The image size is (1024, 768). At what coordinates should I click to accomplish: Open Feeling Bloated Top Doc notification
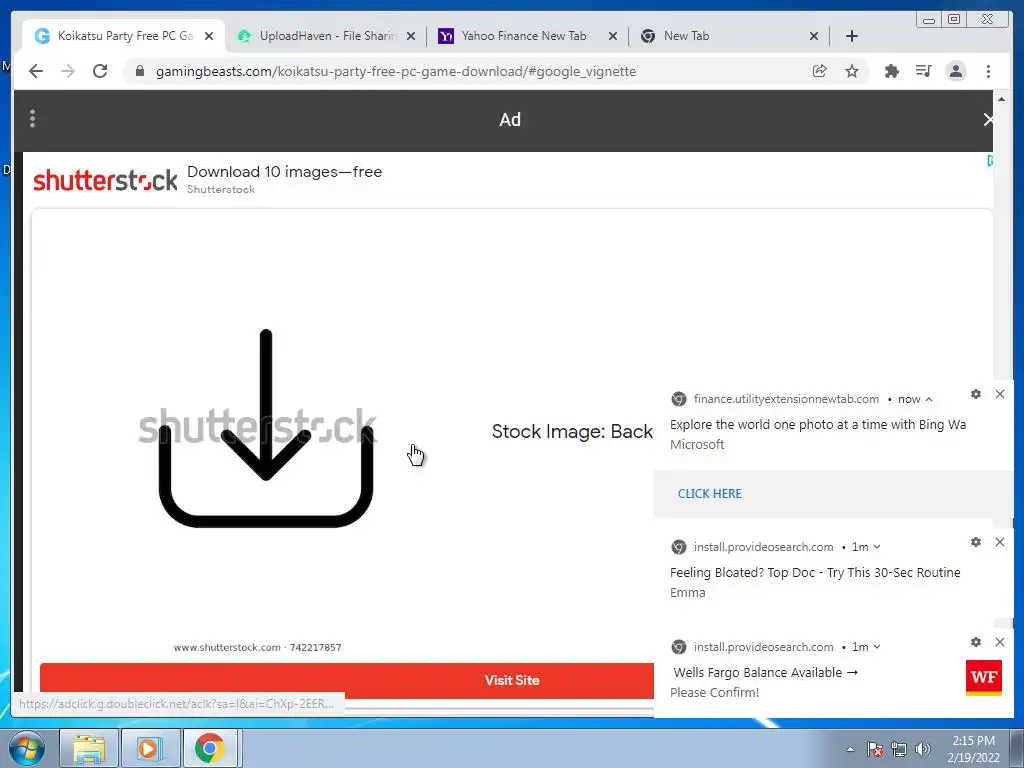[815, 572]
